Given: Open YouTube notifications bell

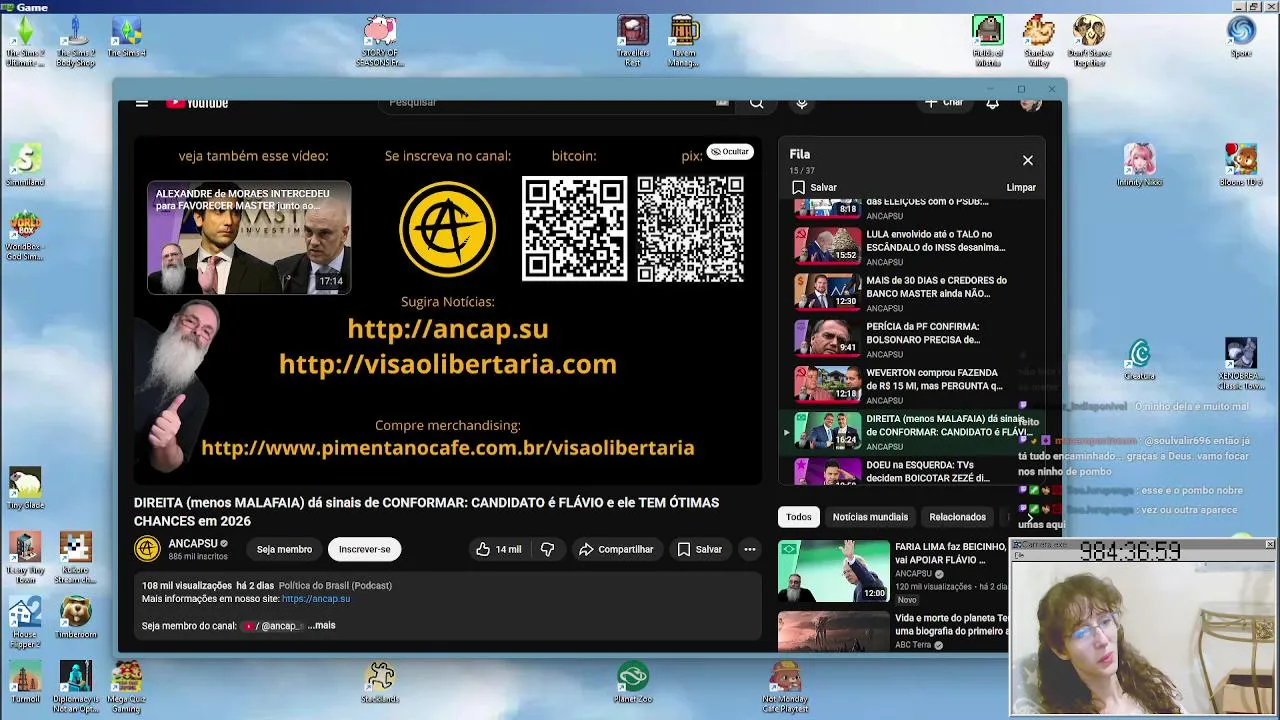Looking at the screenshot, I should pyautogui.click(x=992, y=102).
